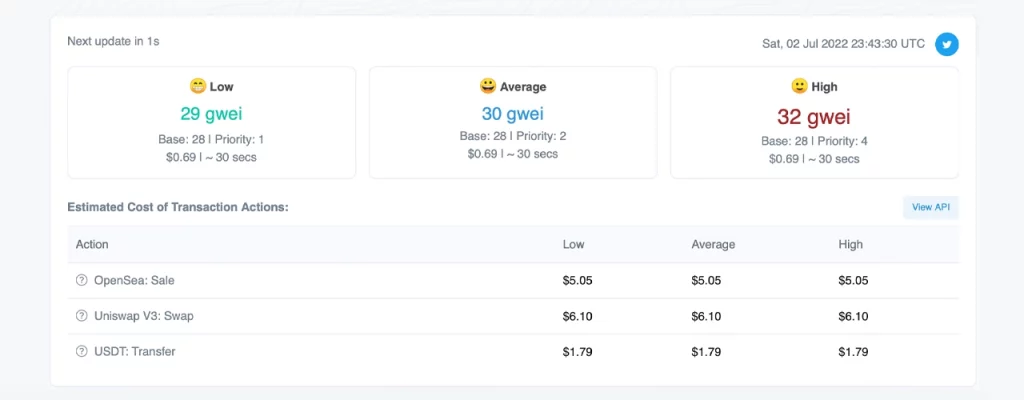Select the 30 gwei average price

513,114
